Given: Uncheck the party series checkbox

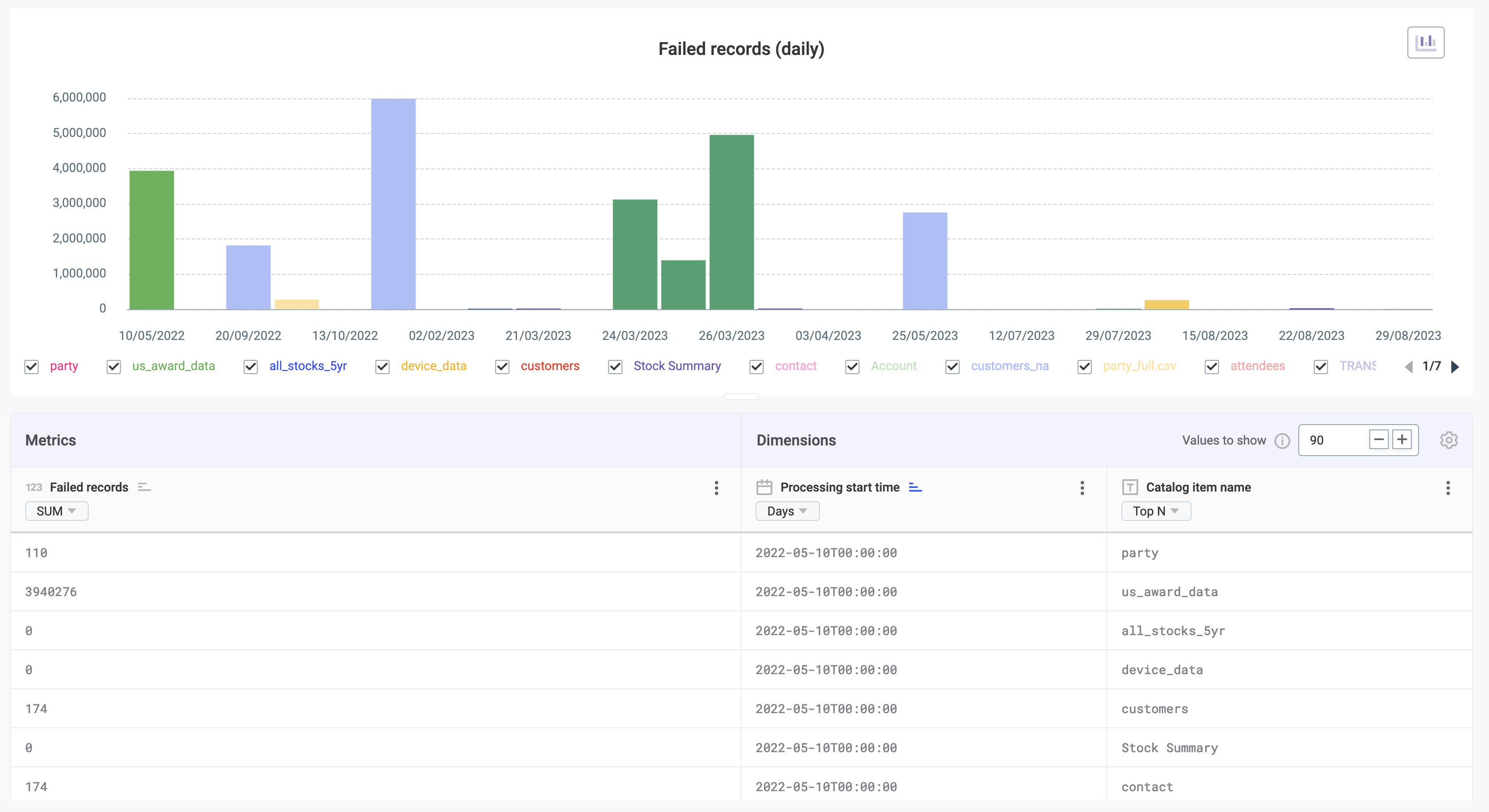Looking at the screenshot, I should (31, 367).
